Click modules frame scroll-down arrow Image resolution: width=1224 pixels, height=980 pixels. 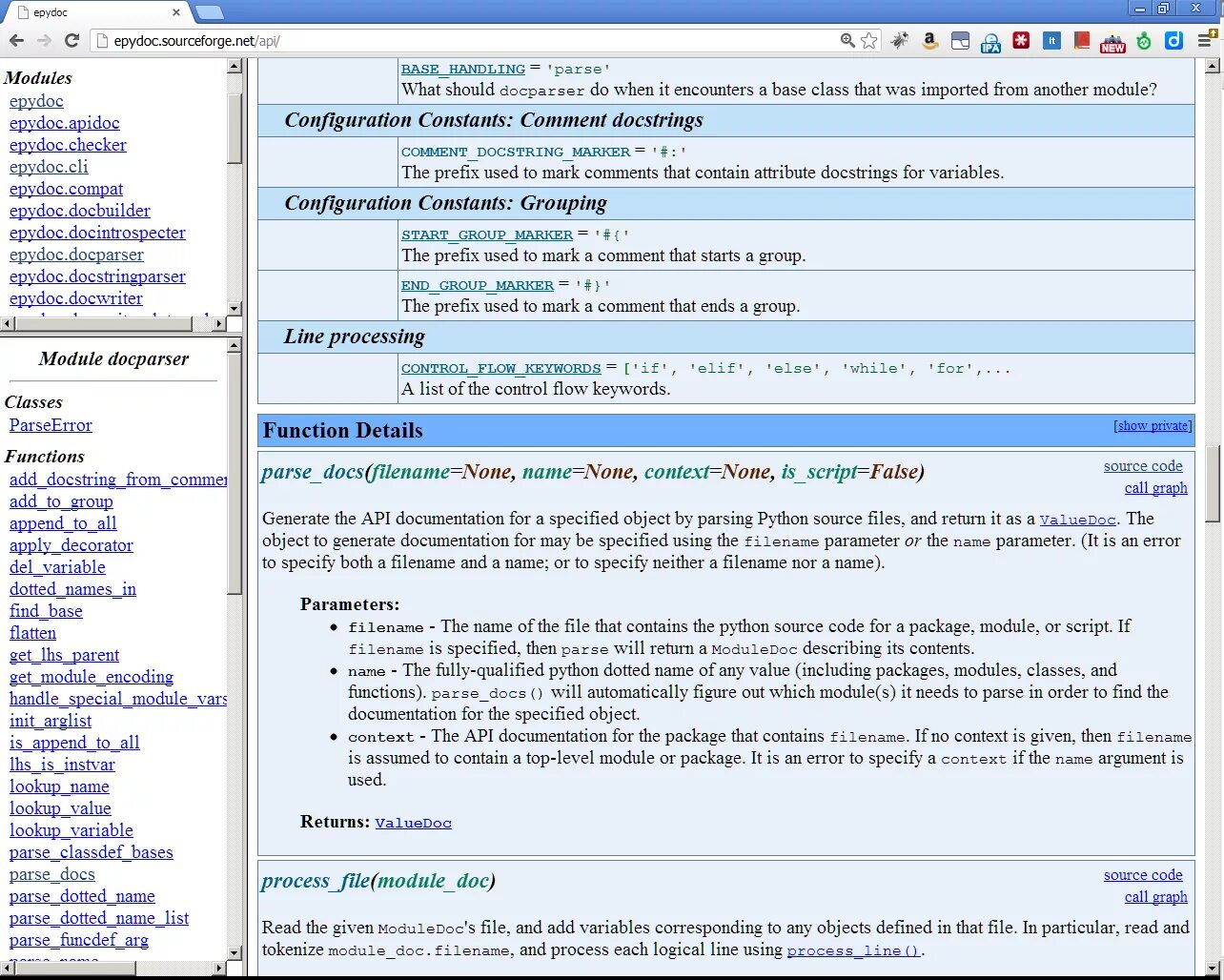[235, 308]
